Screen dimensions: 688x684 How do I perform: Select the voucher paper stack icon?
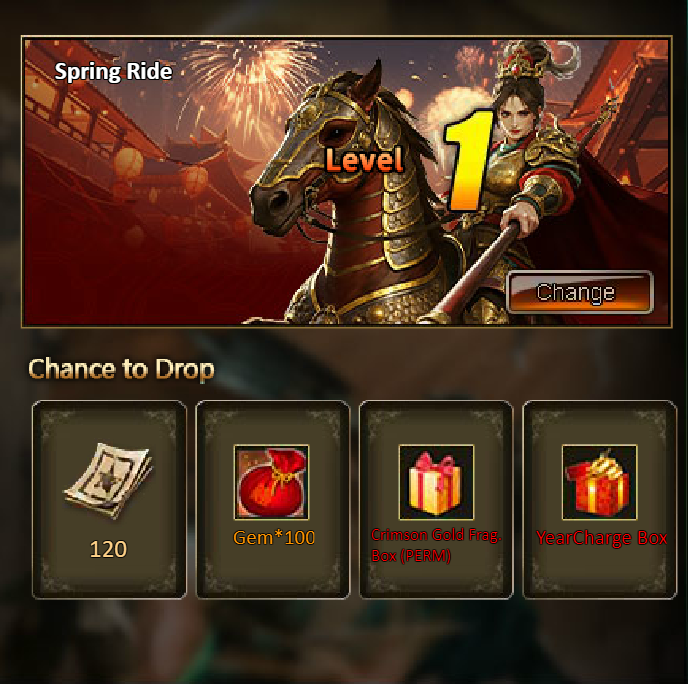(108, 481)
